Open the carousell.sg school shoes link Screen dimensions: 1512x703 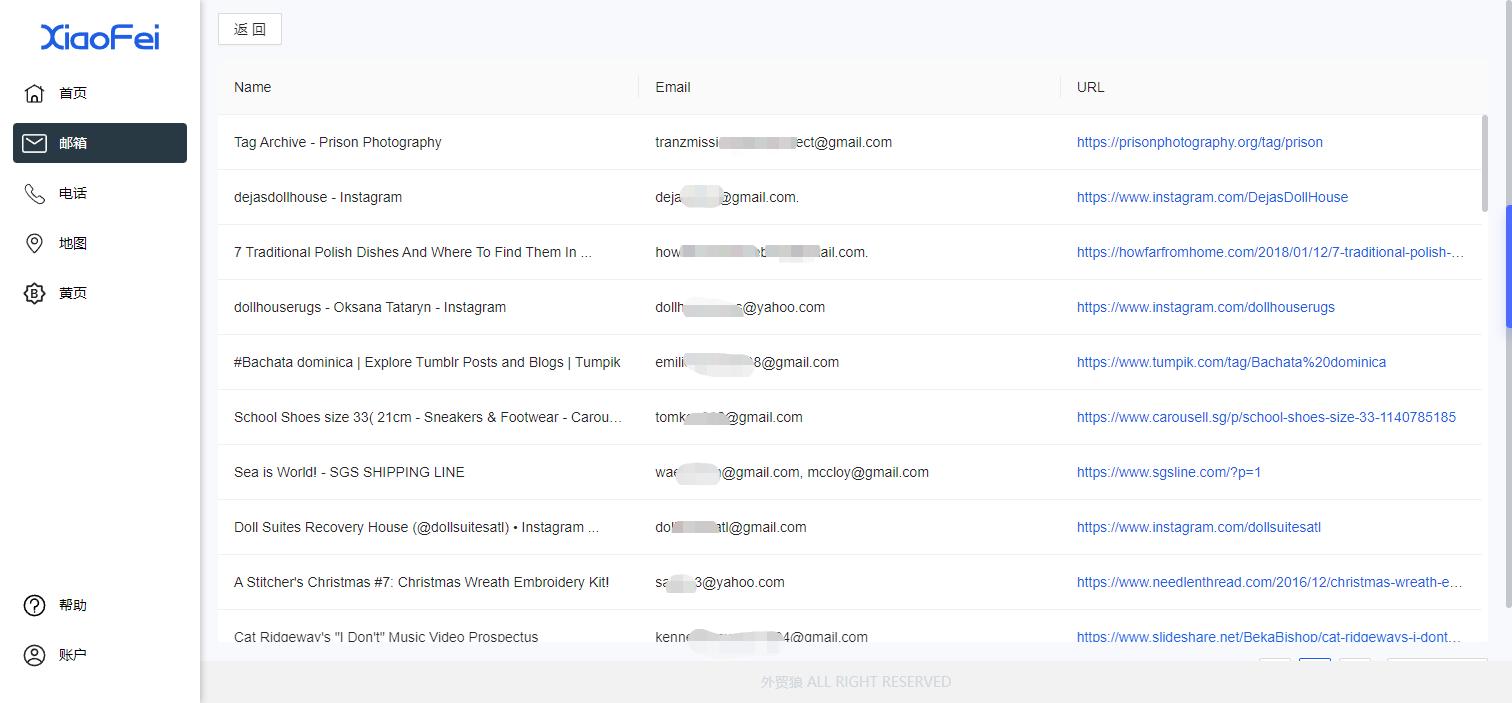[1266, 417]
